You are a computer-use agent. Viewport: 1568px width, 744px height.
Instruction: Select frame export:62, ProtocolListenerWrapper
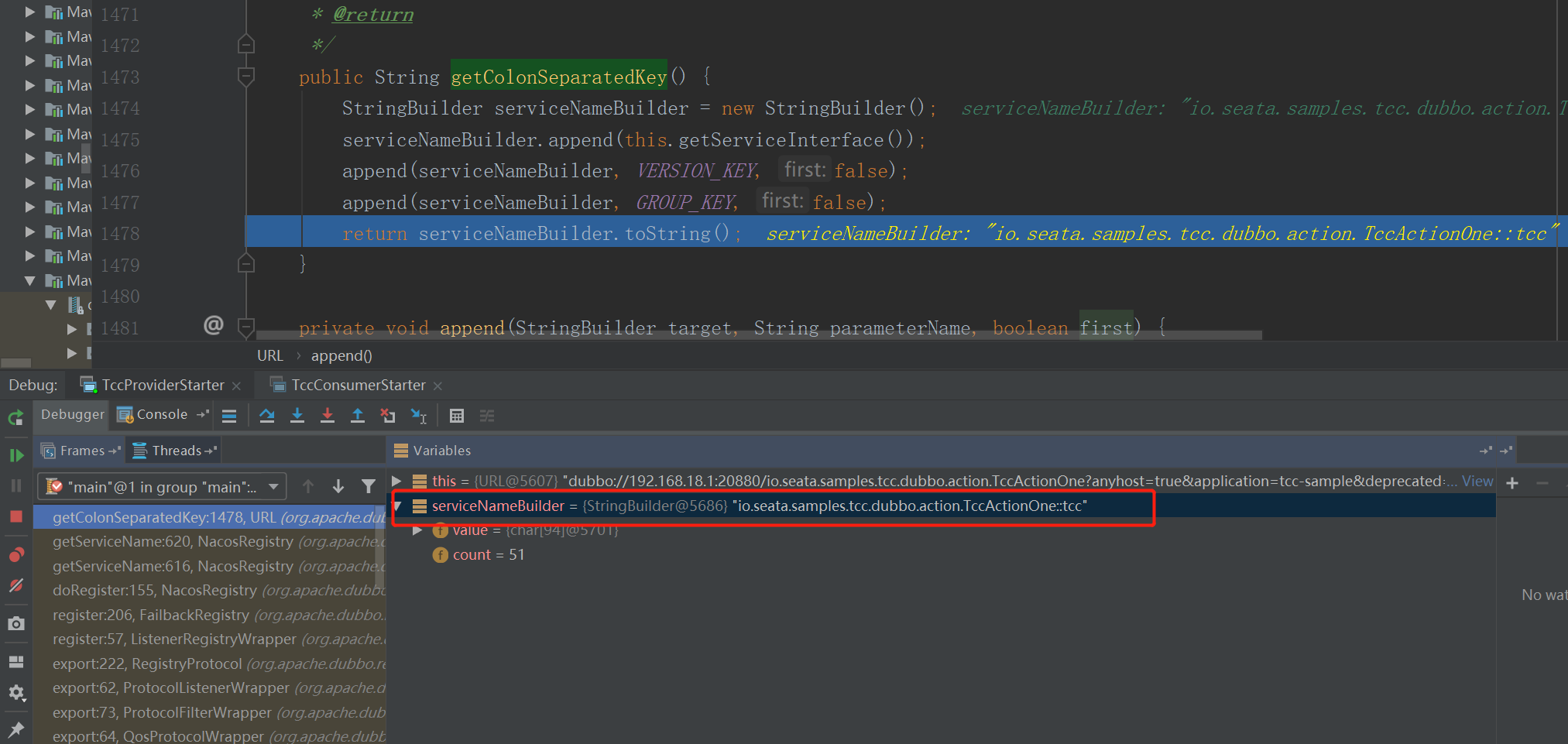(210, 688)
